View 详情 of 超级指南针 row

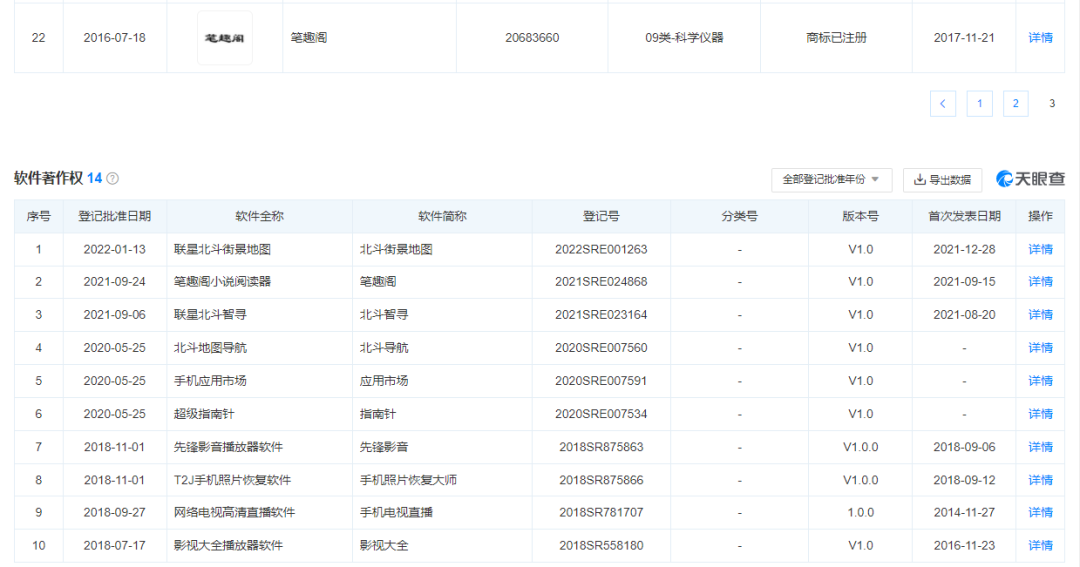[1040, 414]
